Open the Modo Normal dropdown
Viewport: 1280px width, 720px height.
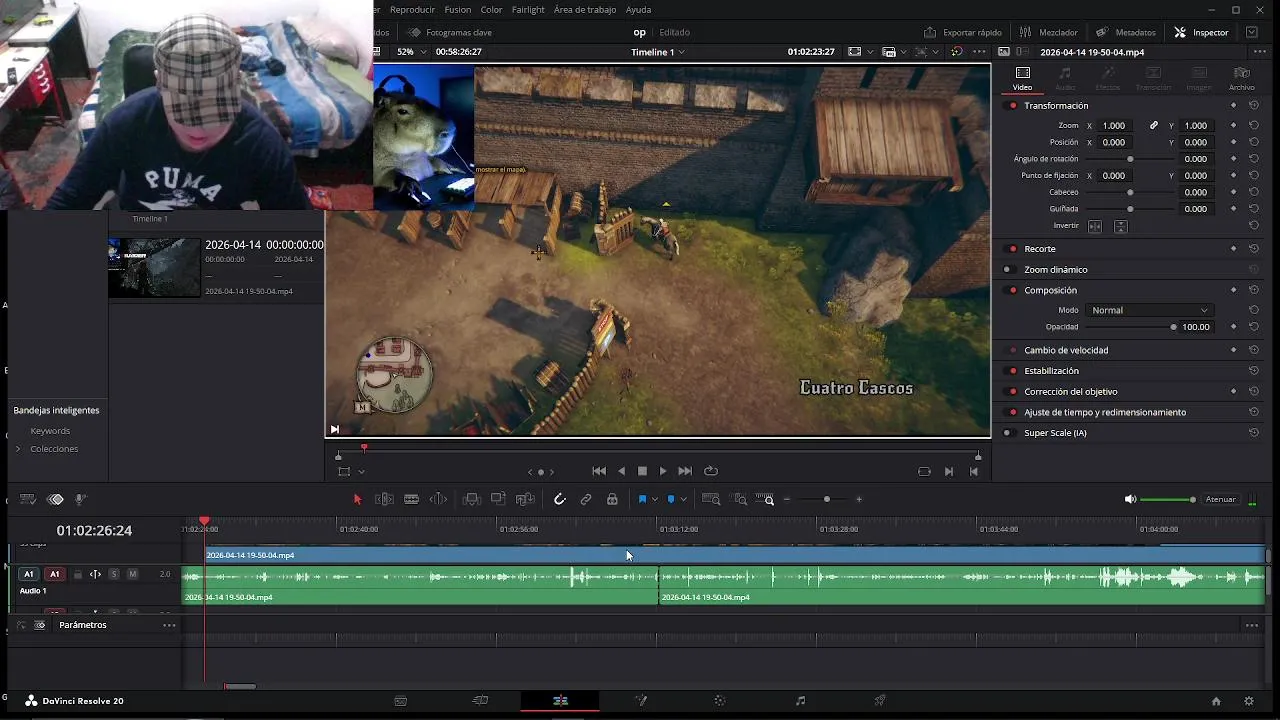[x=1149, y=310]
